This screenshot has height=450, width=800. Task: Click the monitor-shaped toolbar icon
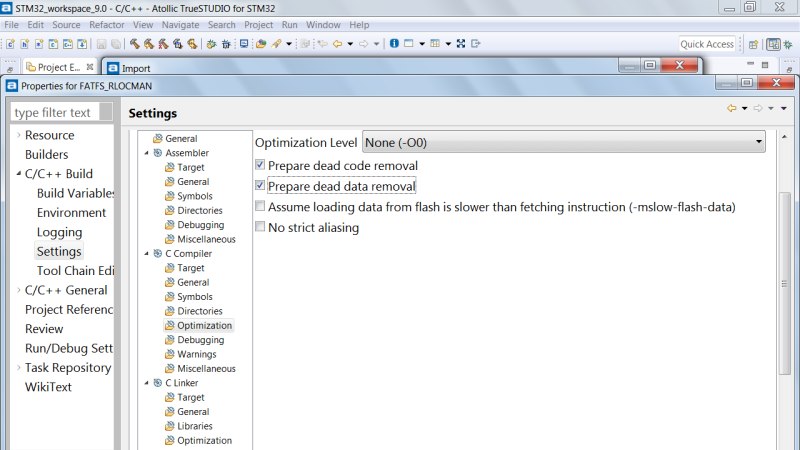click(244, 44)
